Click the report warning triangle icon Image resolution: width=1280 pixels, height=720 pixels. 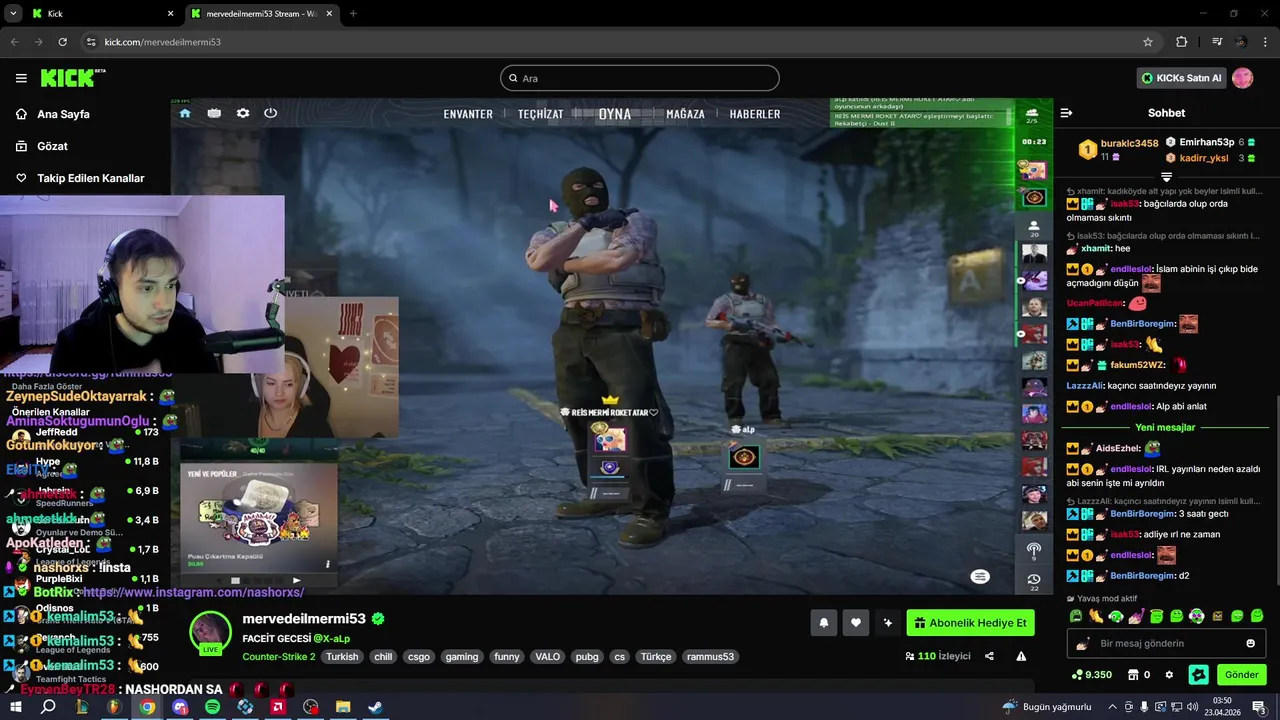1021,656
